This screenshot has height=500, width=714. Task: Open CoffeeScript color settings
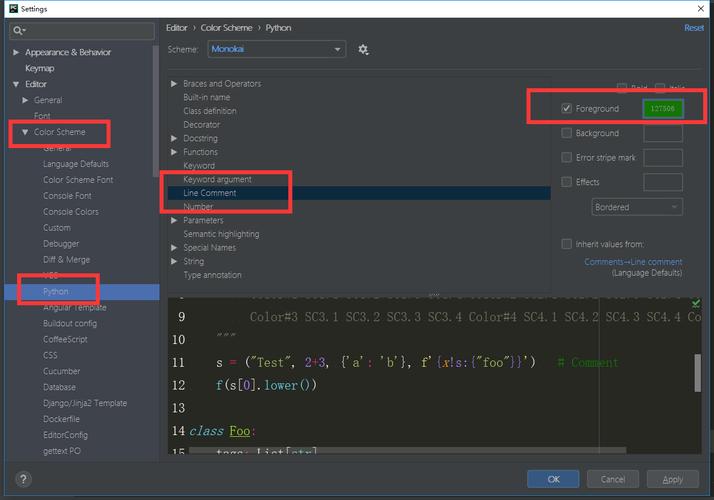coord(65,339)
